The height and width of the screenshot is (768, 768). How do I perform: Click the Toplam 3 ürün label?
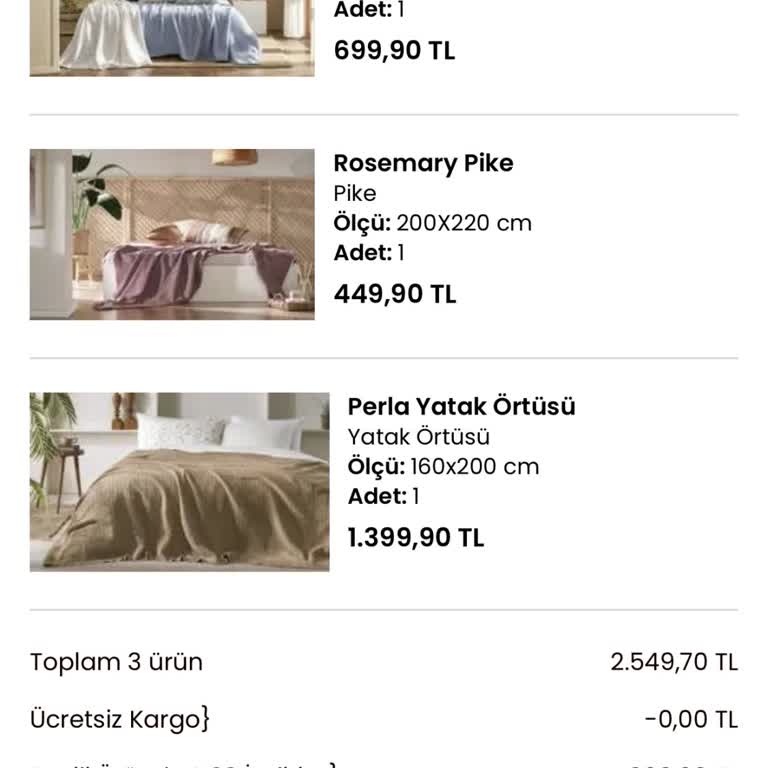pyautogui.click(x=116, y=662)
